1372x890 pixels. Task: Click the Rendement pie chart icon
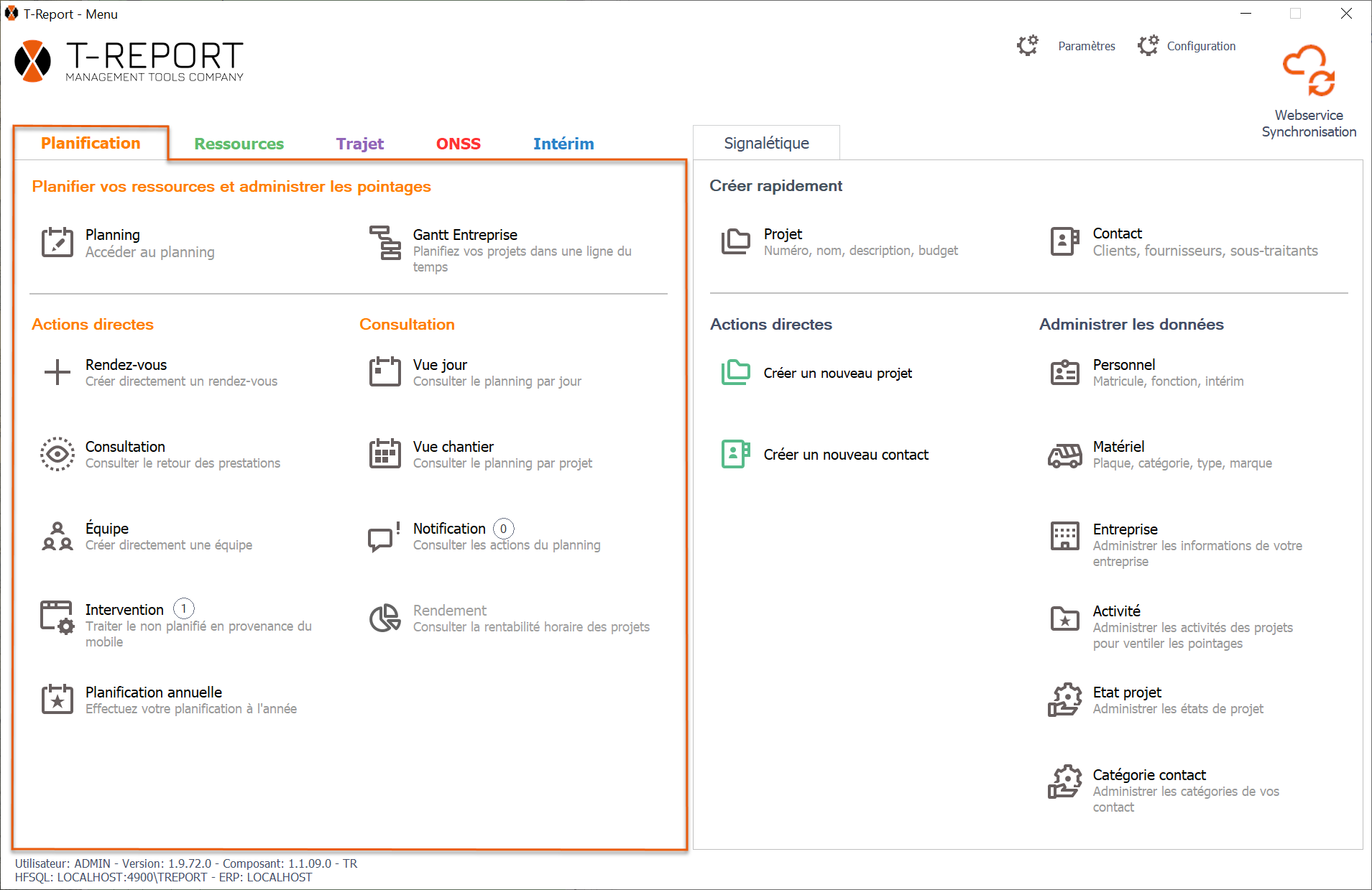(x=385, y=618)
